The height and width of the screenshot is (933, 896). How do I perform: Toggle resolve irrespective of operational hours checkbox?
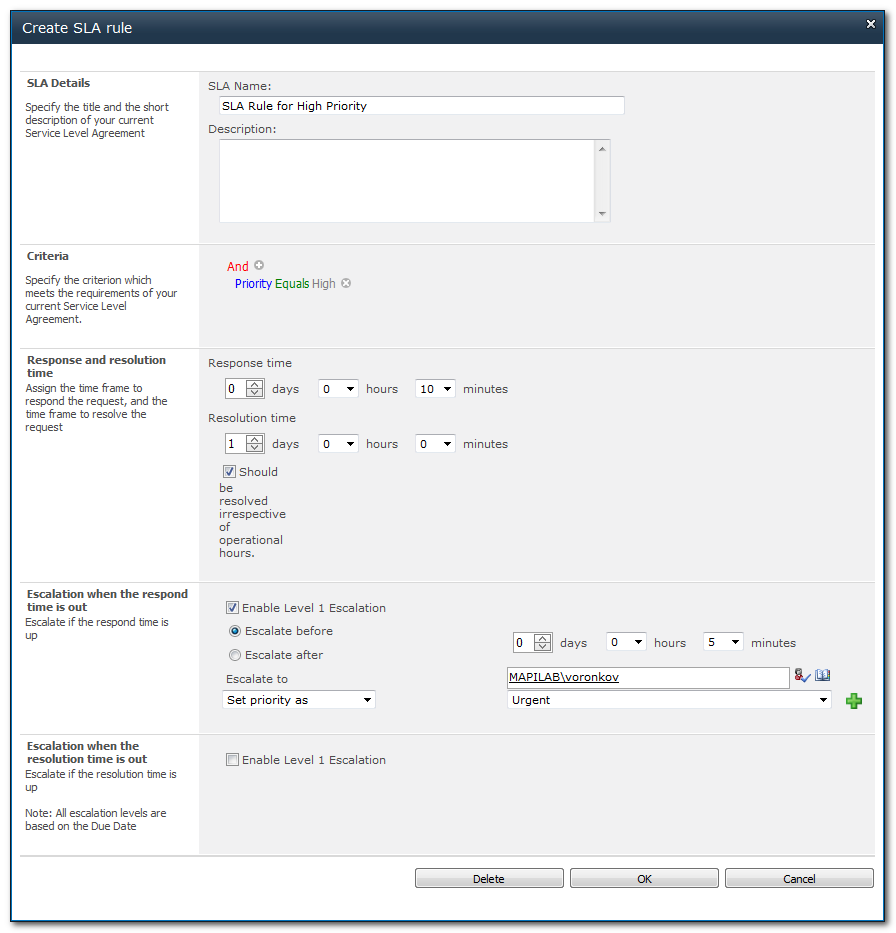pos(230,472)
